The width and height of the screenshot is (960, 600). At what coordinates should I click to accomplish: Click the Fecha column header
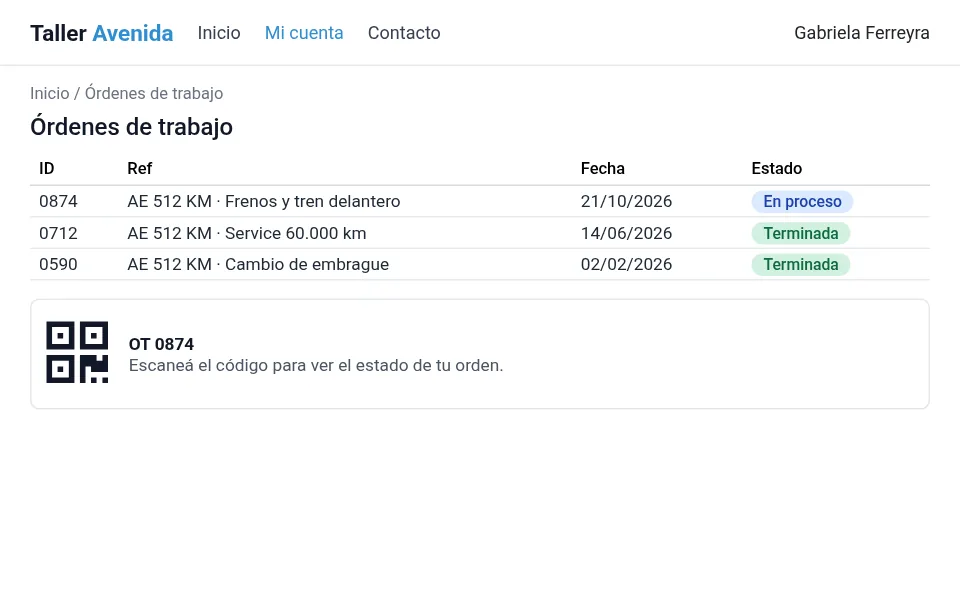tap(602, 168)
